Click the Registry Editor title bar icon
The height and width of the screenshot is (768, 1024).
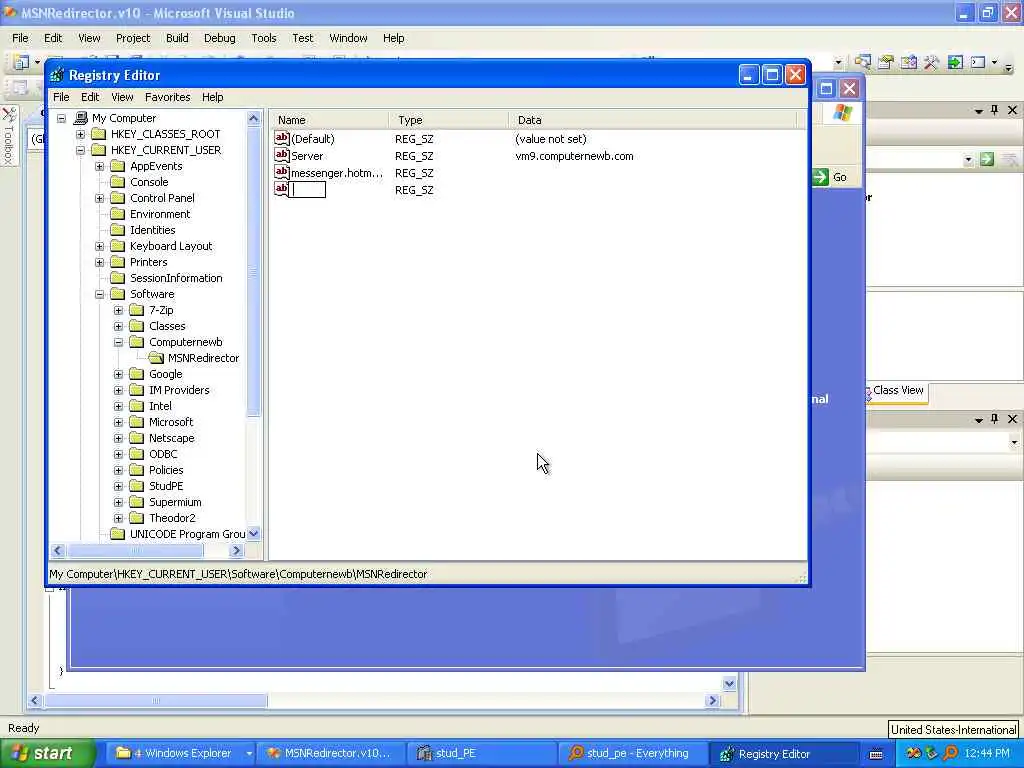pos(57,75)
